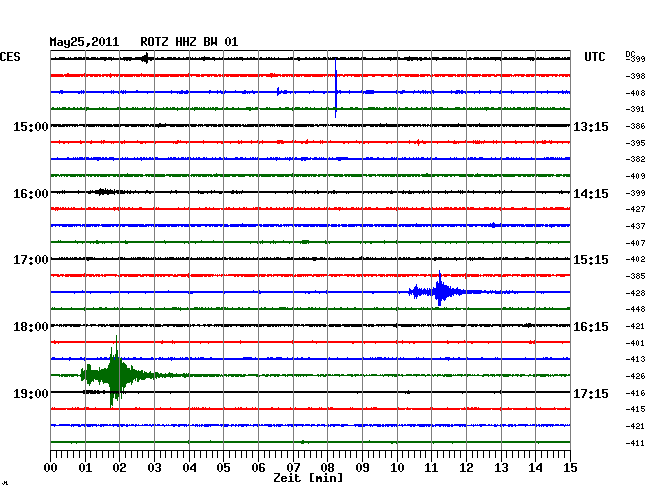Click the 19:00 local time label
The width and height of the screenshot is (650, 494).
coord(31,394)
